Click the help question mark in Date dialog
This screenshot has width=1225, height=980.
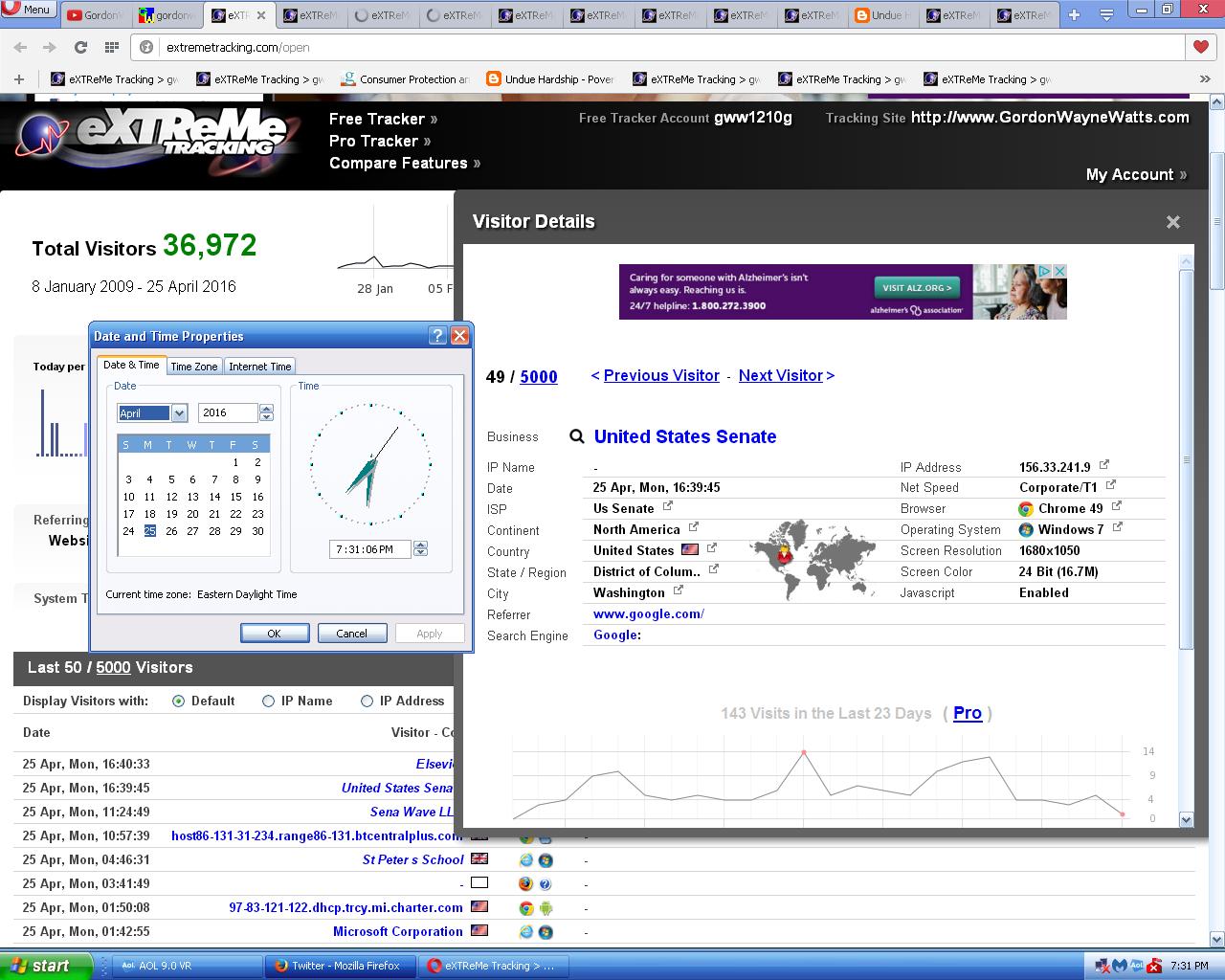pos(437,335)
